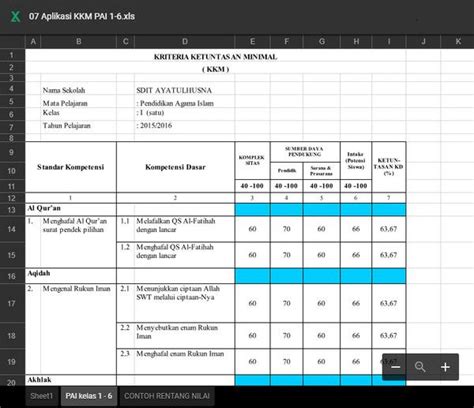Click the SDIT AYATULHUSNA cell
Screen dimensions: 474x408
174,90
